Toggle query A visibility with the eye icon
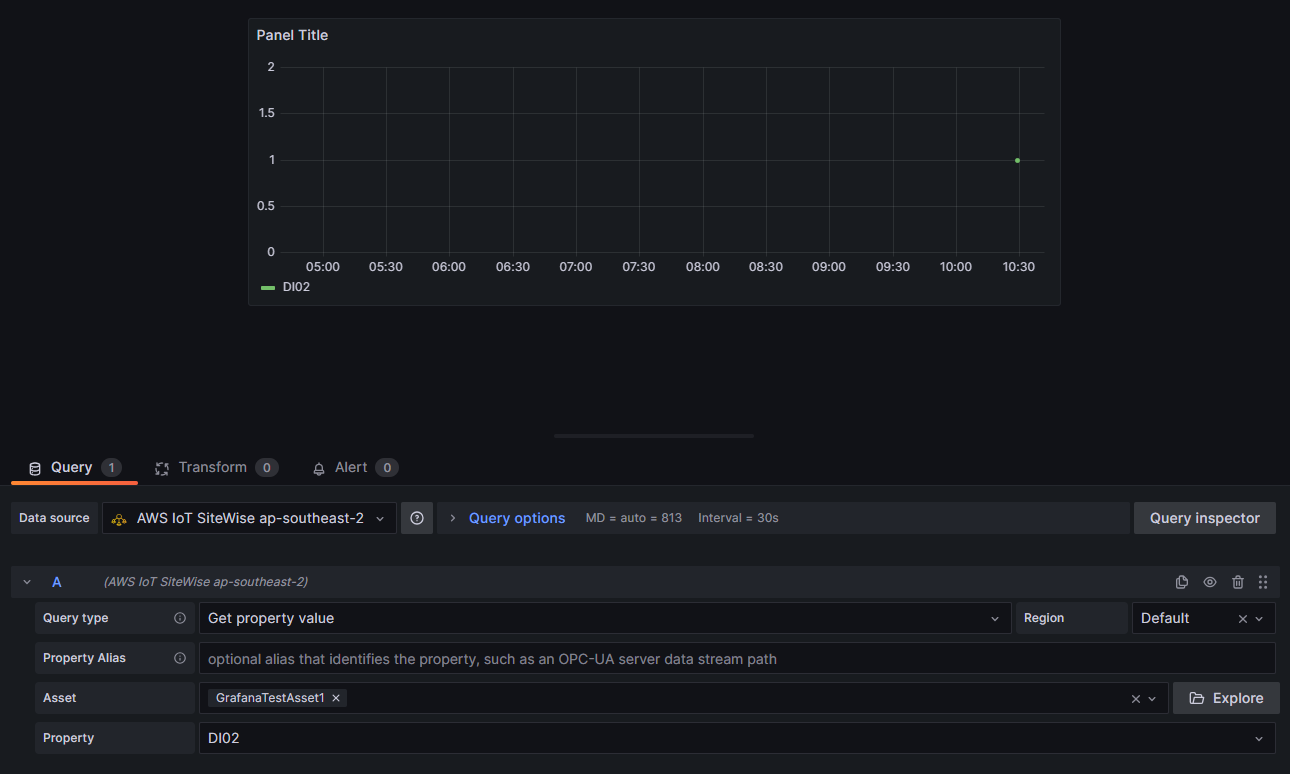Image resolution: width=1290 pixels, height=774 pixels. [x=1210, y=581]
